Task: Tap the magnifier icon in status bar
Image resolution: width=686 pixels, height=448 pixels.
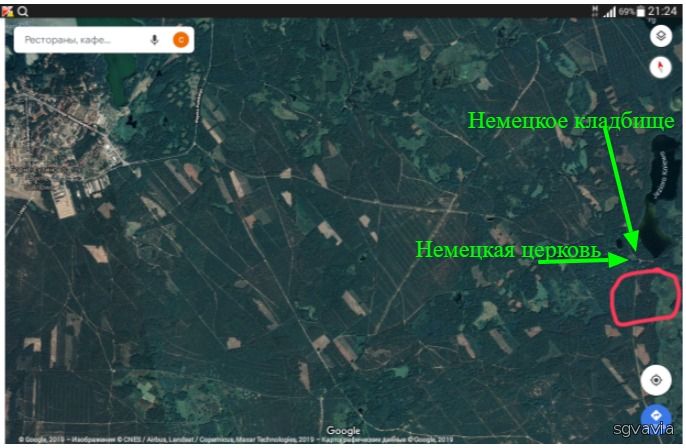Action: [23, 10]
